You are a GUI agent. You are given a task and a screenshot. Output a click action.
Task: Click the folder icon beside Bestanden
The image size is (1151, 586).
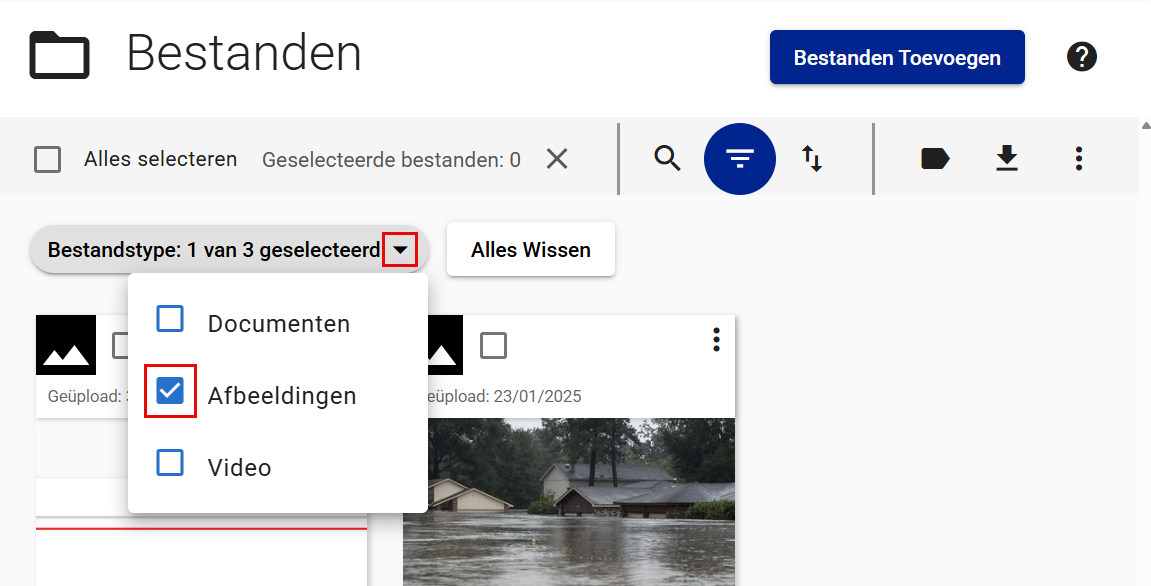click(x=60, y=55)
